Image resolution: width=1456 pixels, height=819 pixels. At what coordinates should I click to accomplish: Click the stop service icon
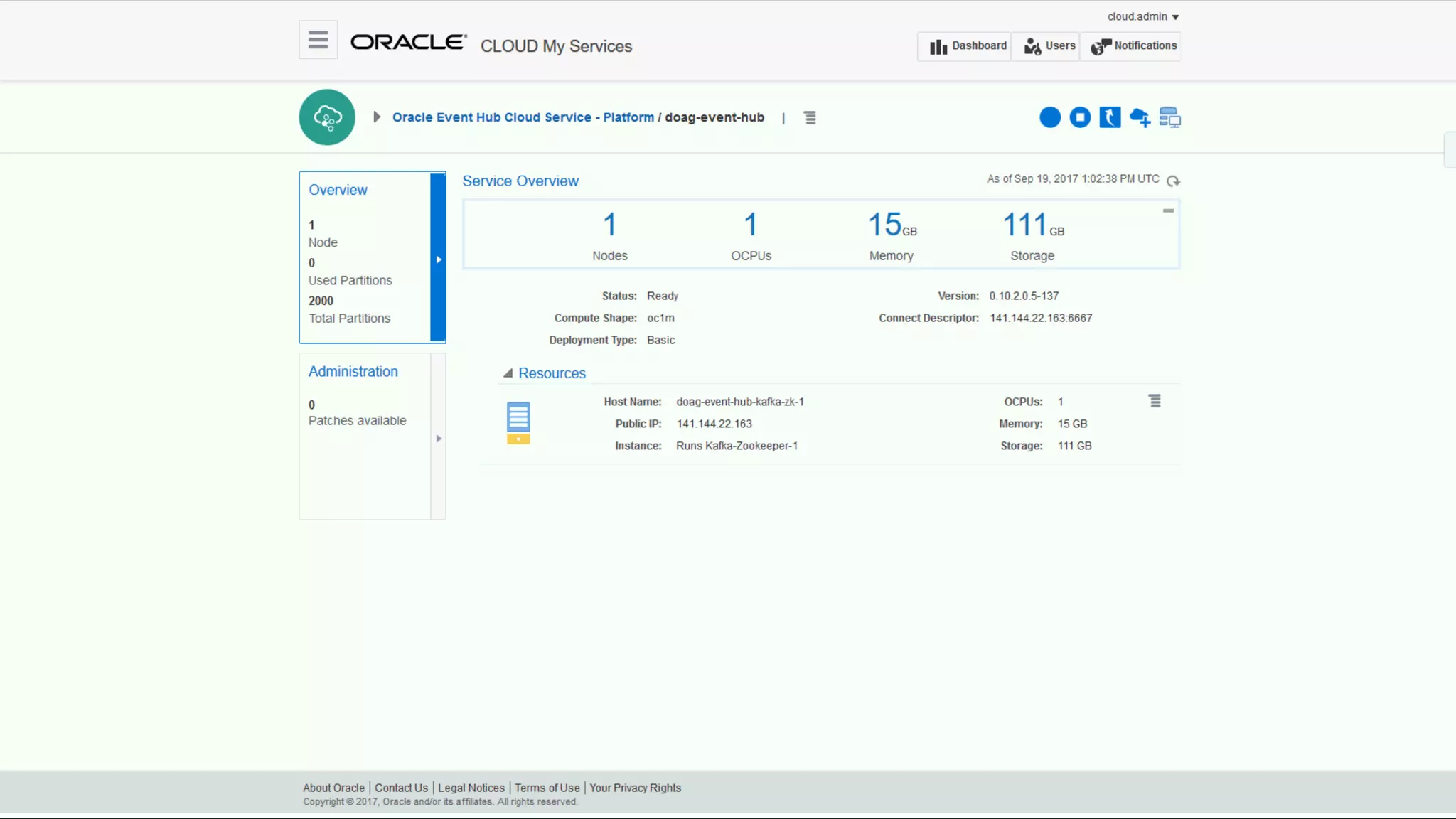(1079, 117)
